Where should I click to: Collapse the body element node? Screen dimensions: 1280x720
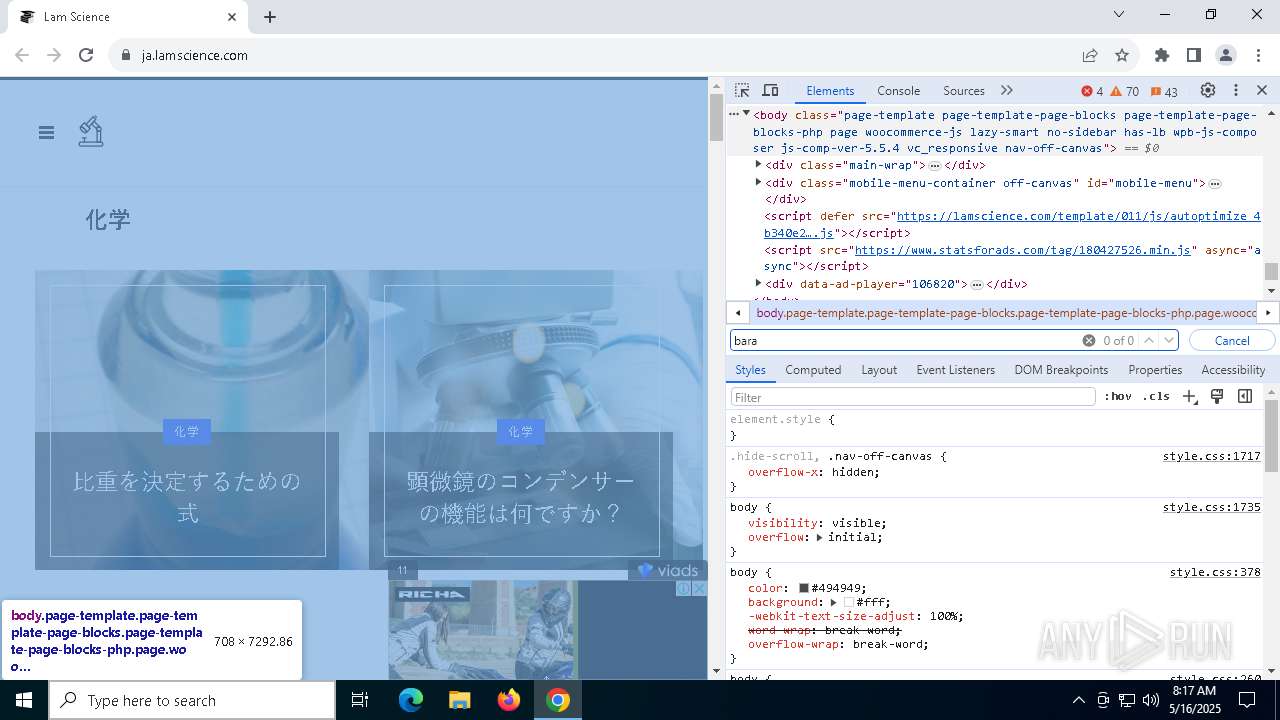point(746,113)
